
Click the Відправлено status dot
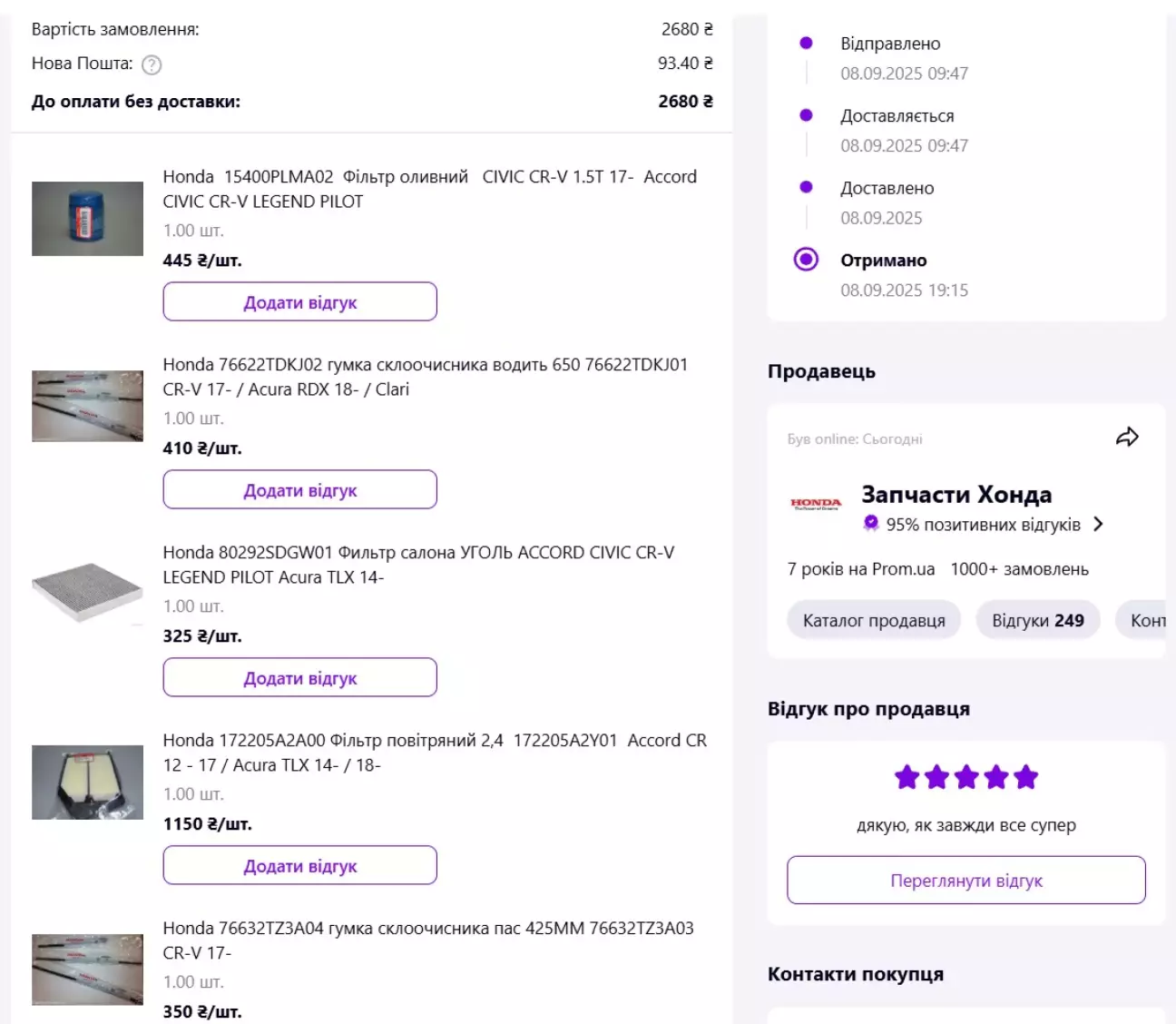(806, 43)
